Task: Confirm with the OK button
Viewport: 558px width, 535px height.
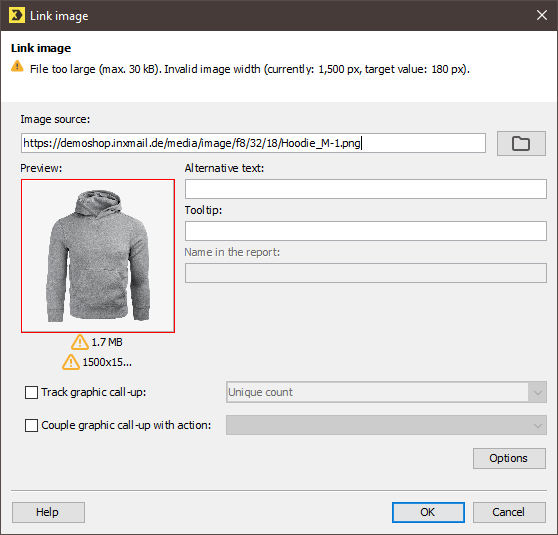Action: pos(428,512)
